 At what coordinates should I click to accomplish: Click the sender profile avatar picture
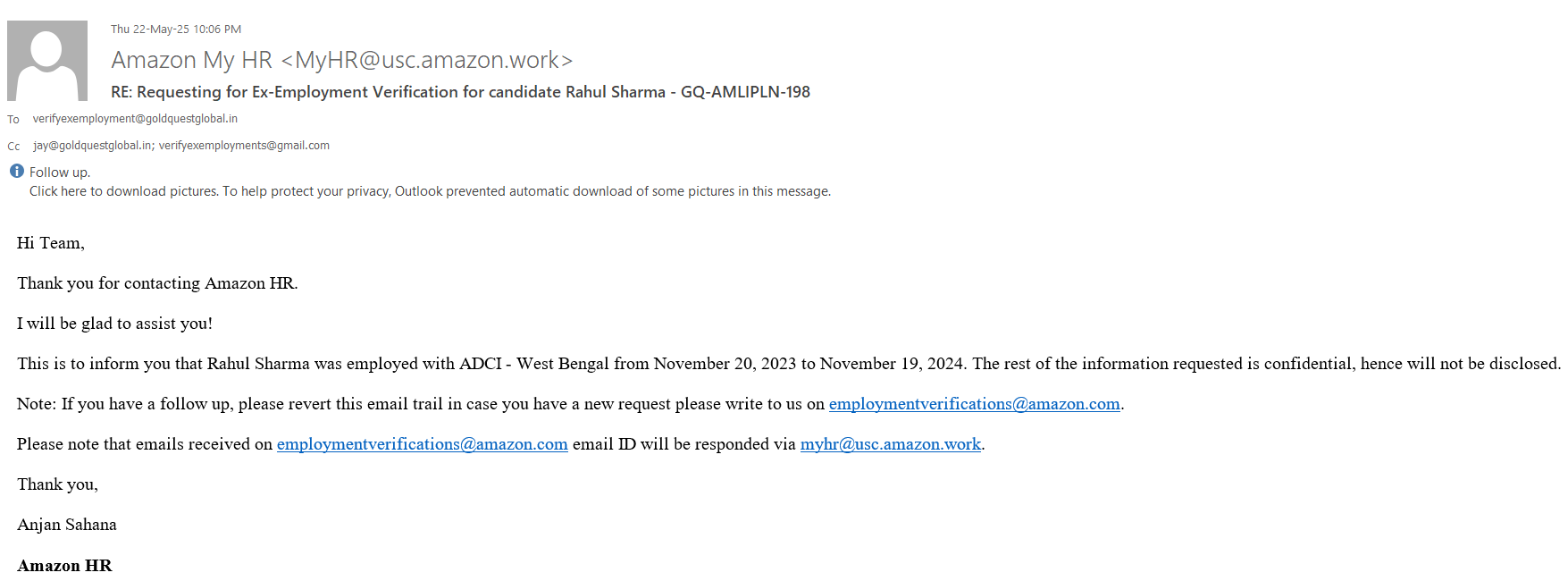point(47,61)
